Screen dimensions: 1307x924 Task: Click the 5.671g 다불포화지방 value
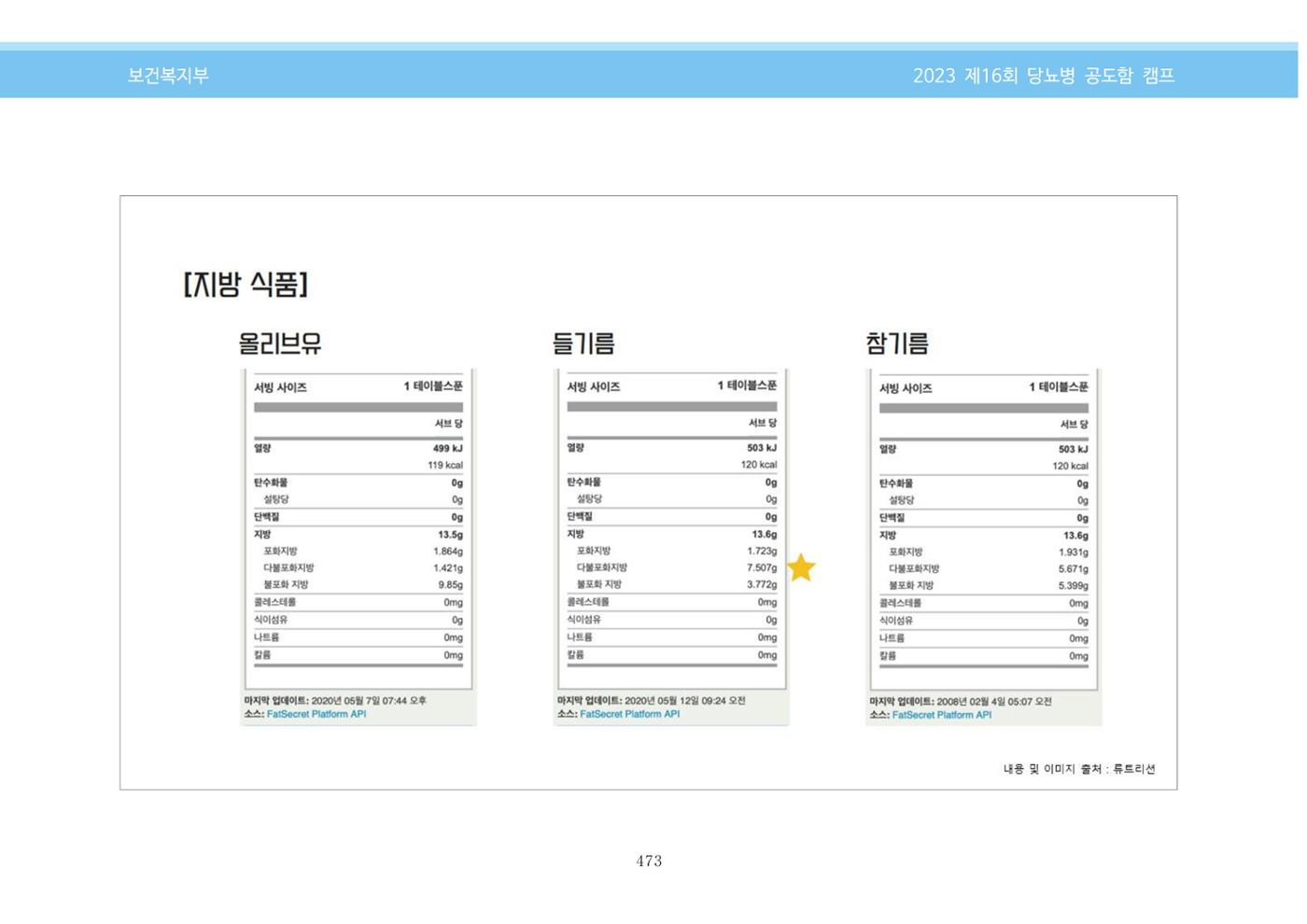click(1074, 568)
